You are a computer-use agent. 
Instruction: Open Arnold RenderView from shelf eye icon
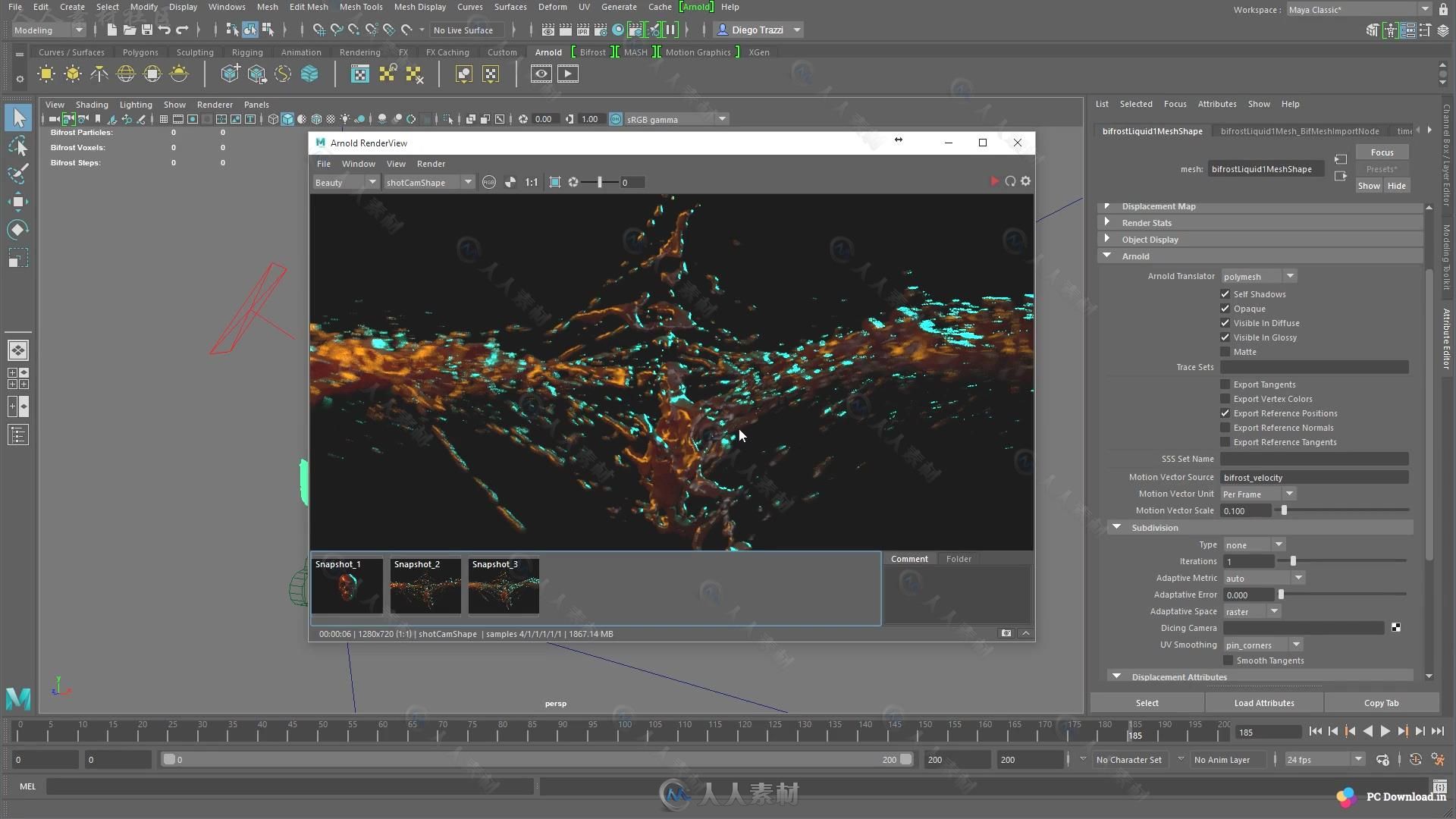click(x=541, y=74)
